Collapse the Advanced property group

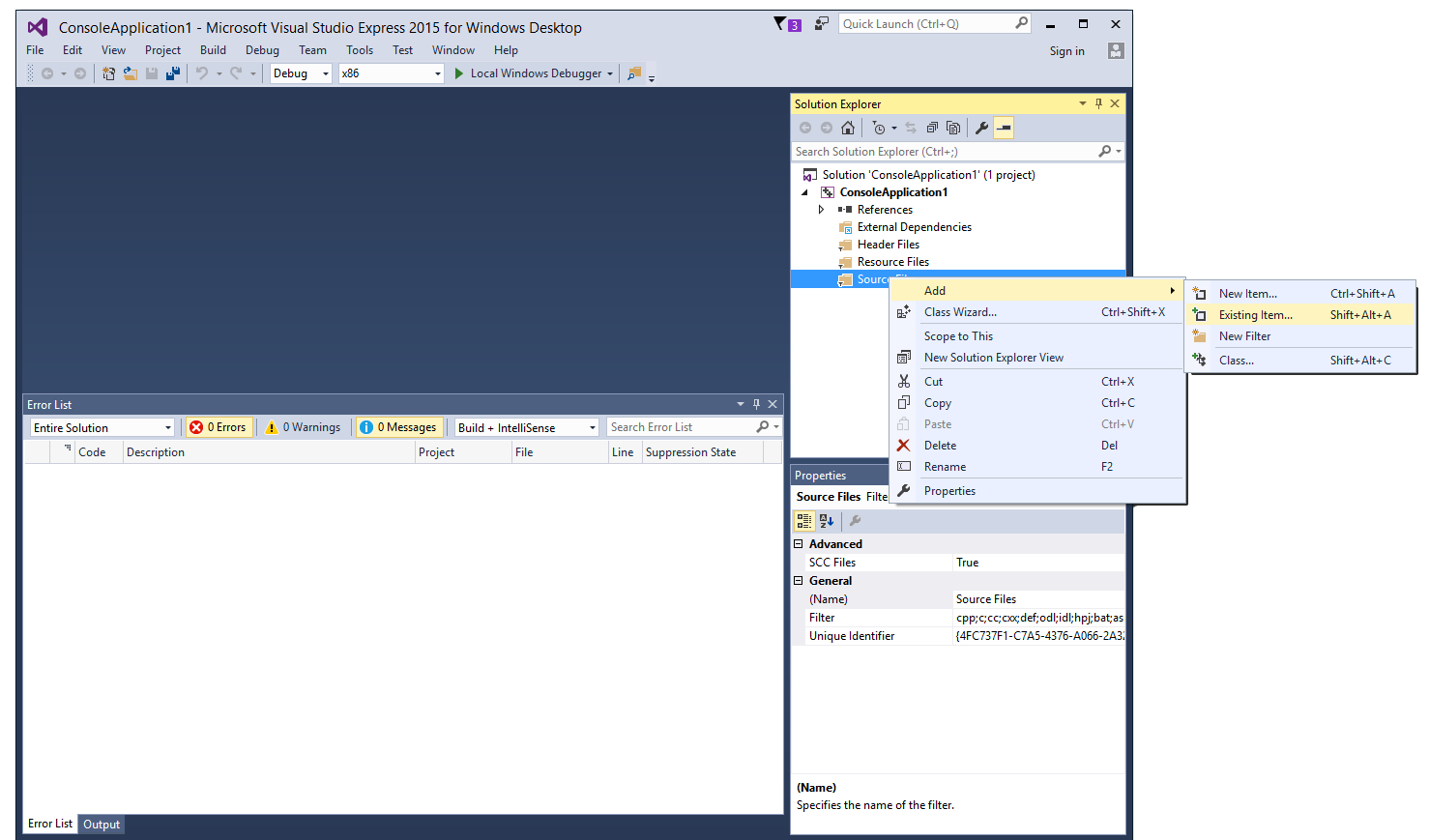tap(799, 544)
